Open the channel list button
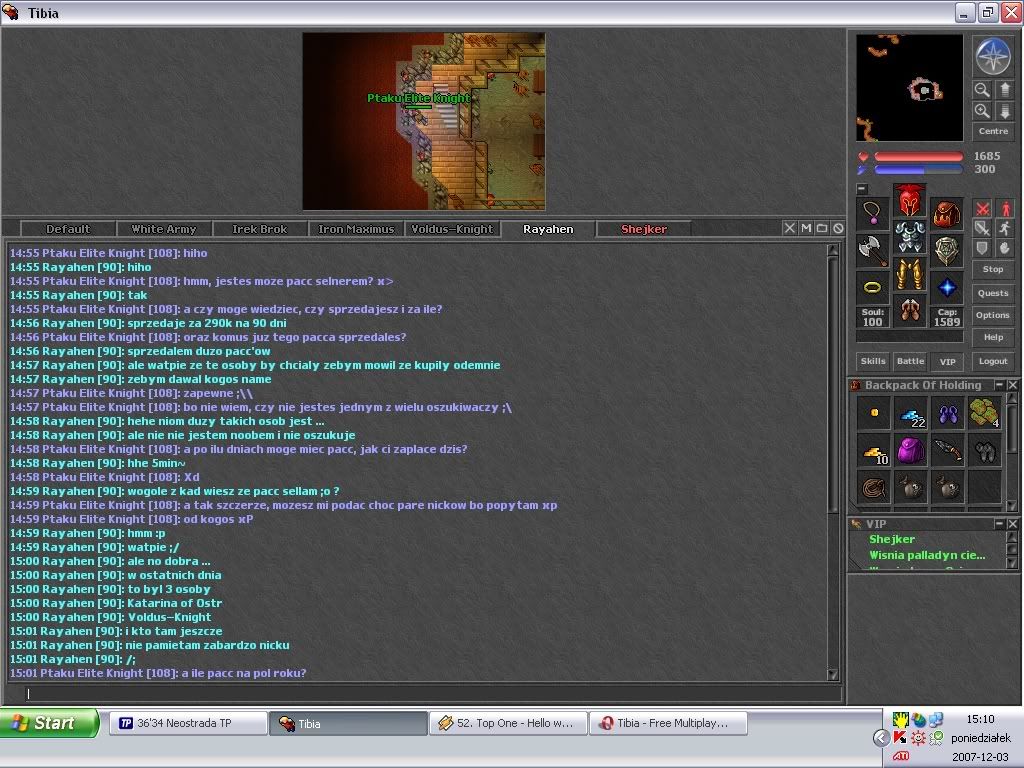 [822, 228]
